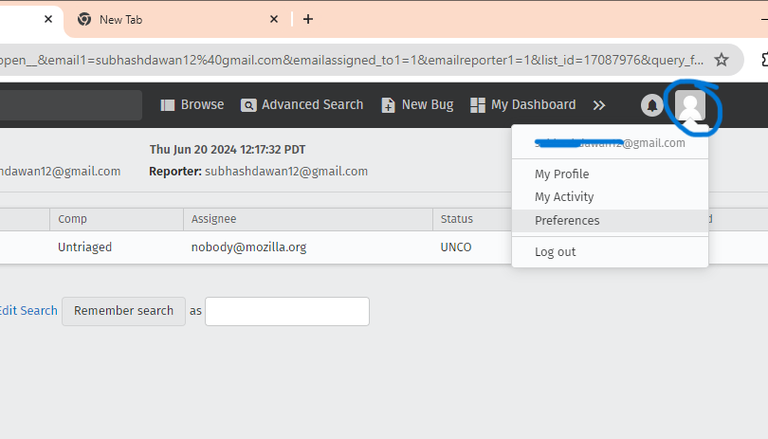Choose Log out from the account menu
Image resolution: width=768 pixels, height=439 pixels.
555,252
